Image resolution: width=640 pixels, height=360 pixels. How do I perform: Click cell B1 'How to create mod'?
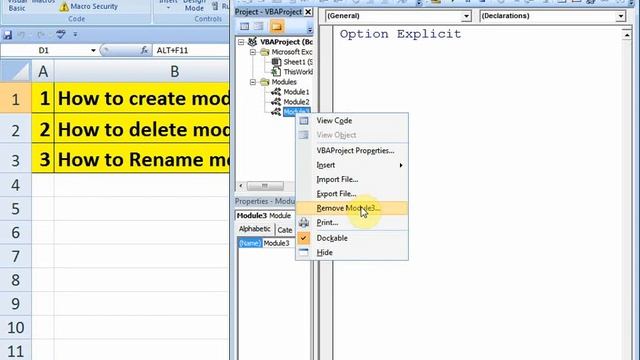click(142, 98)
